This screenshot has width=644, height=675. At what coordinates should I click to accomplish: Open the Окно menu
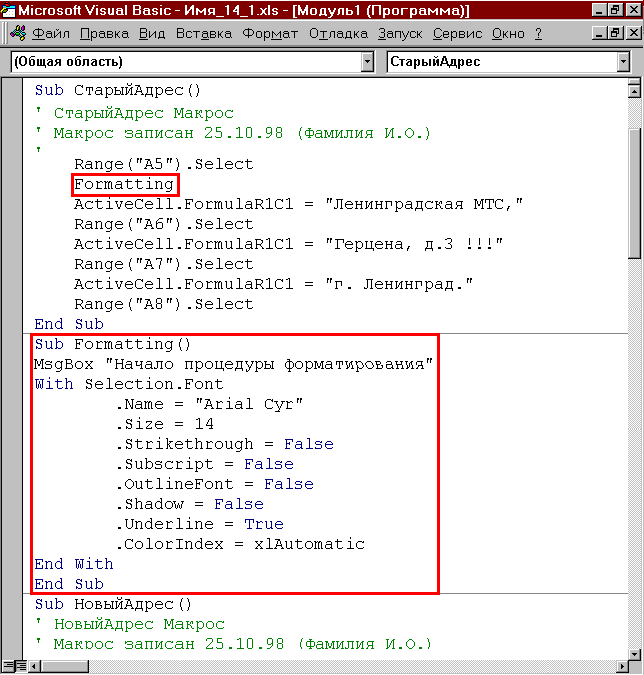tap(508, 34)
